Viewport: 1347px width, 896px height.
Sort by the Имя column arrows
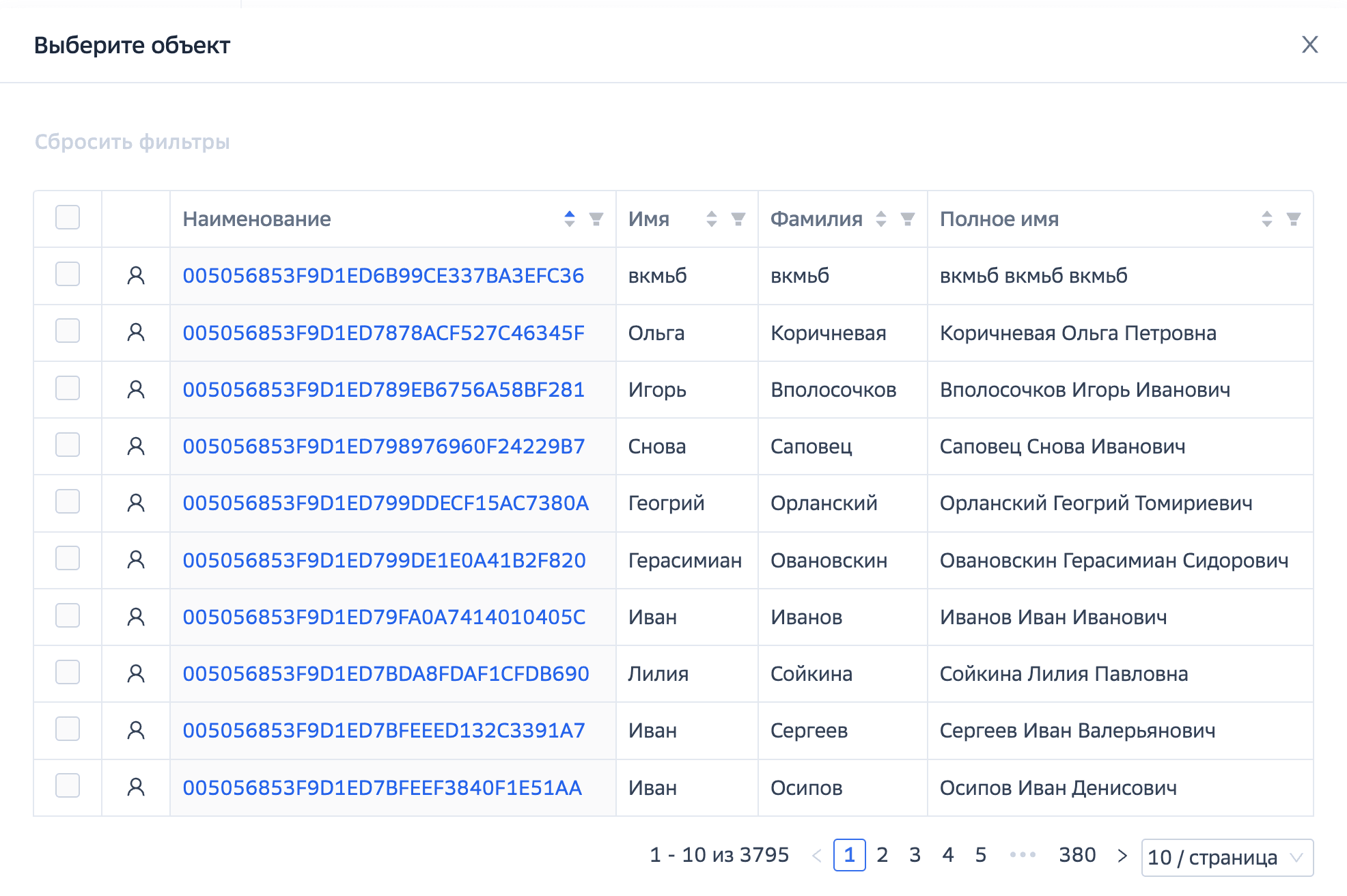click(711, 219)
